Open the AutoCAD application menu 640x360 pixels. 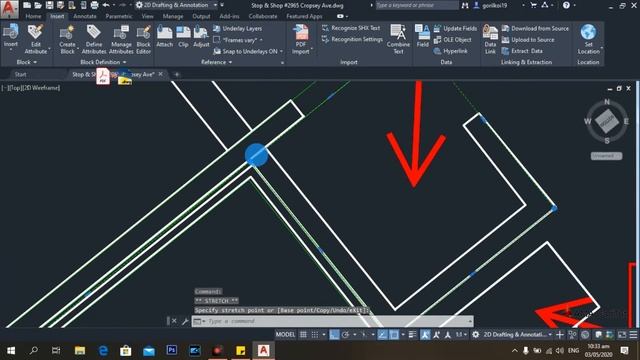tap(9, 8)
